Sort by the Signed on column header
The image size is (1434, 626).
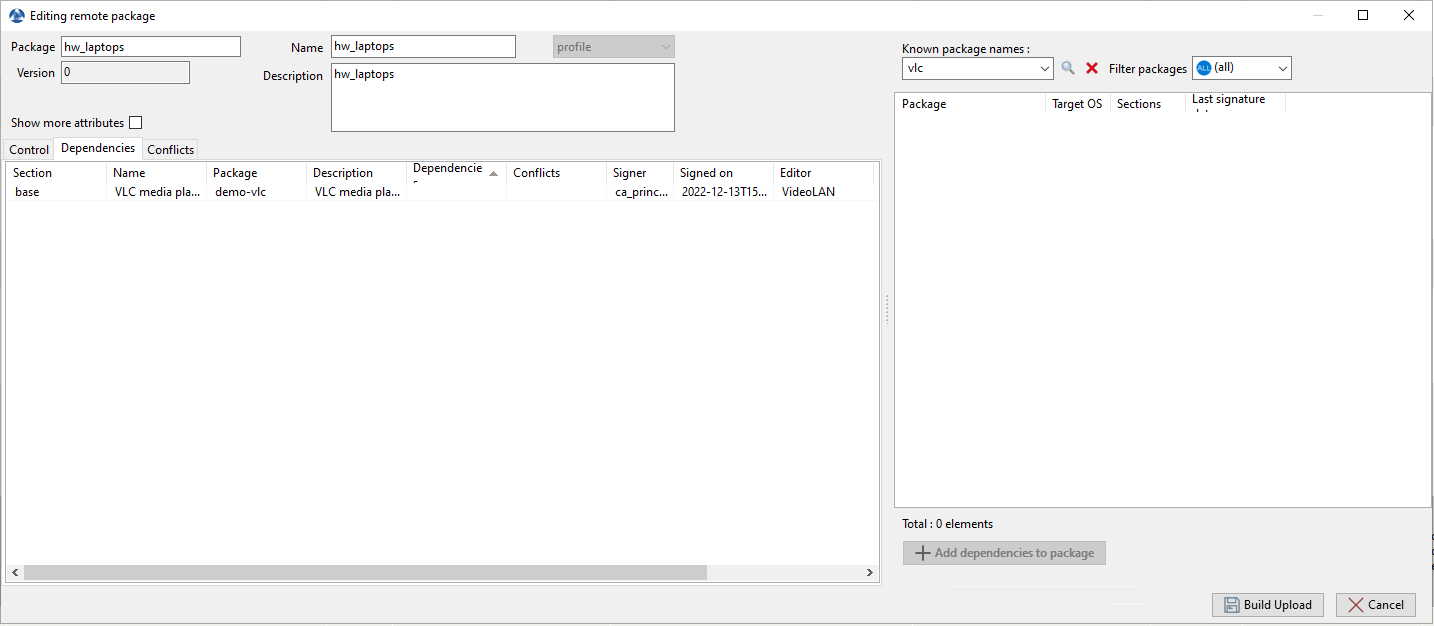point(706,173)
